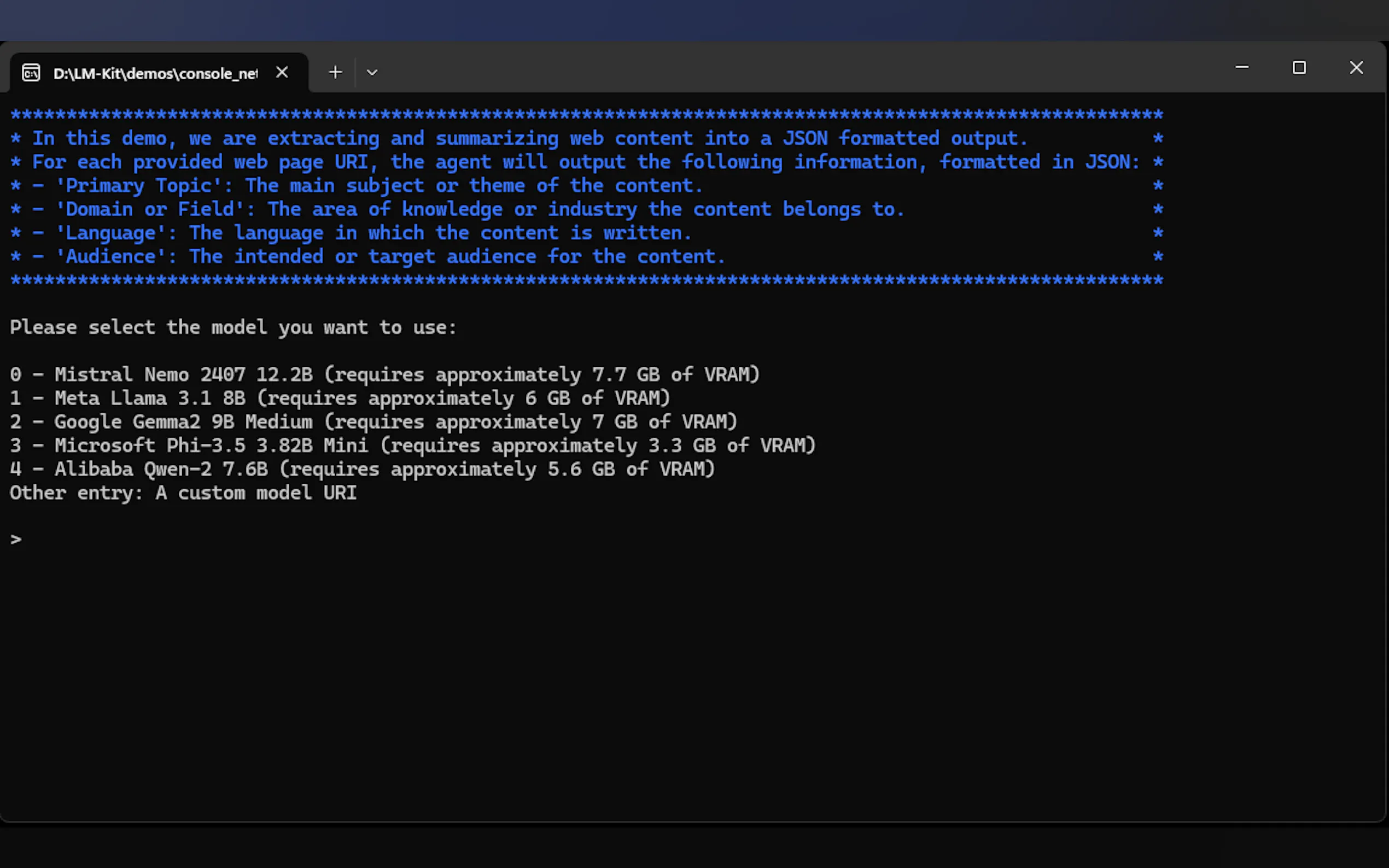Click the '>' input prompt line
The height and width of the screenshot is (868, 1389).
click(16, 539)
